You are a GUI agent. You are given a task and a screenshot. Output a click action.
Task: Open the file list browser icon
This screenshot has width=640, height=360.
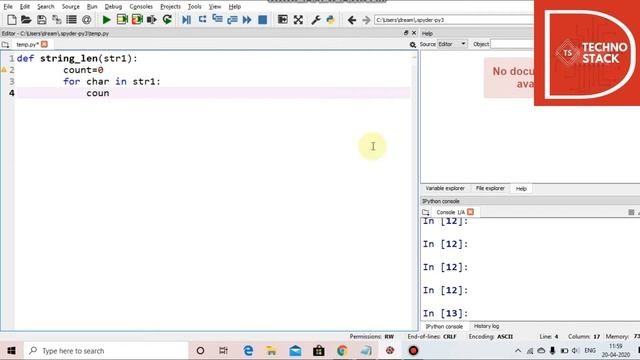71,20
